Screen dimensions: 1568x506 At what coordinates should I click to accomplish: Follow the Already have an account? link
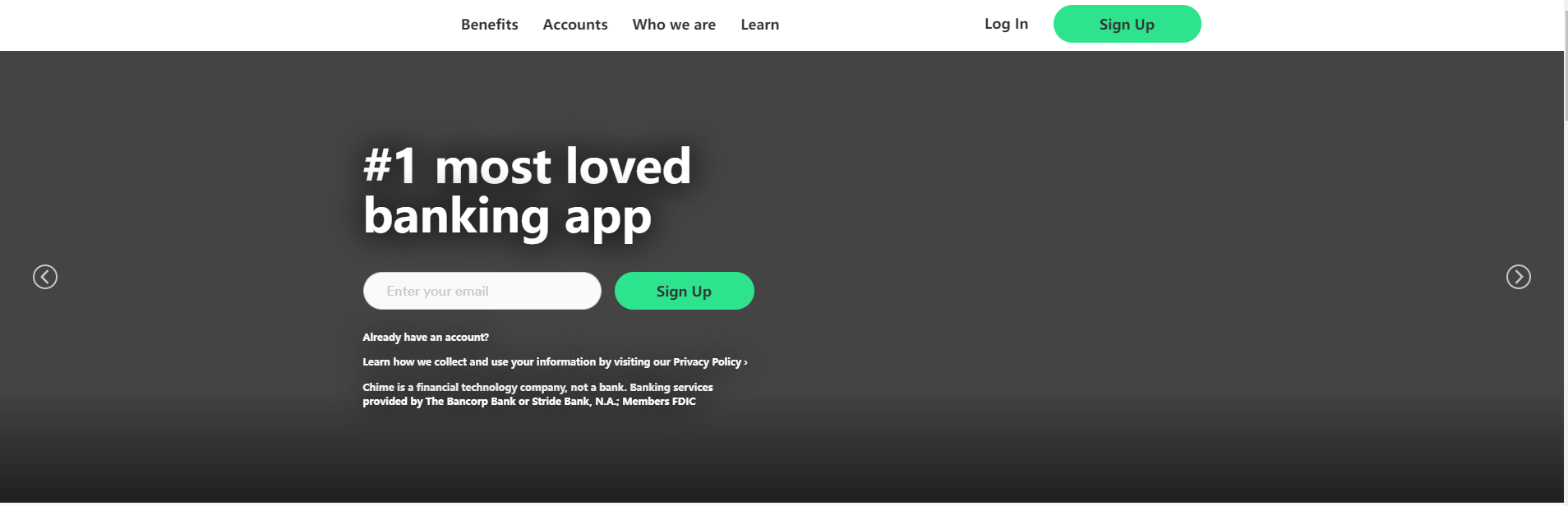point(426,338)
